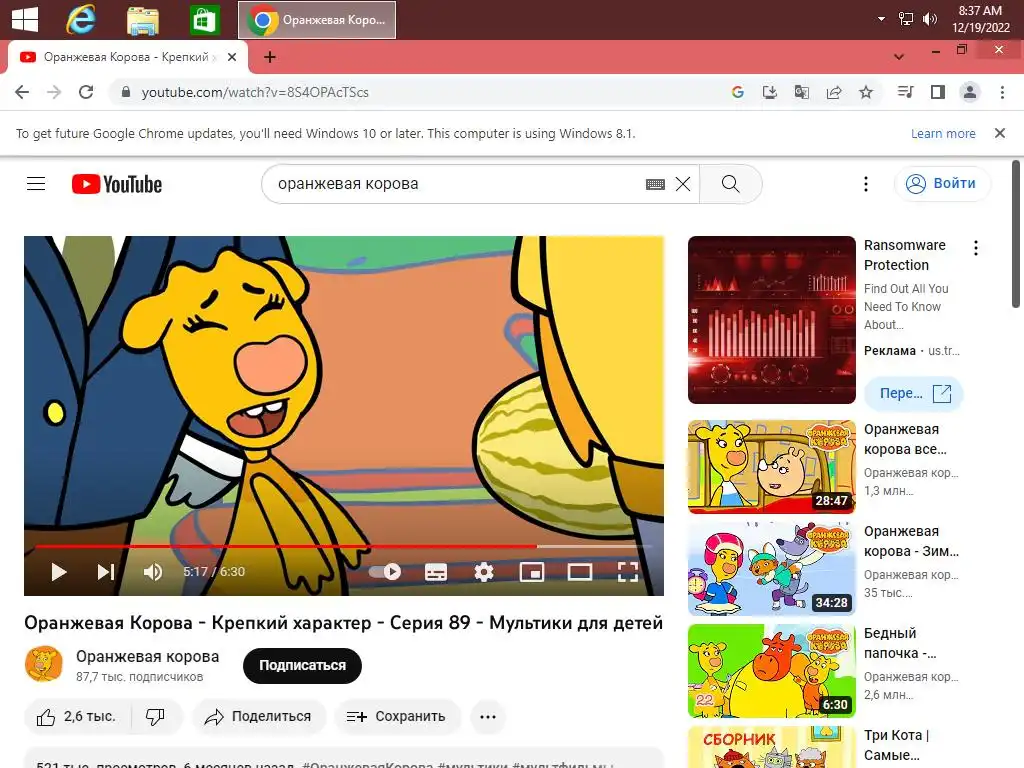Toggle subtitles button in player
1024x768 pixels.
436,572
